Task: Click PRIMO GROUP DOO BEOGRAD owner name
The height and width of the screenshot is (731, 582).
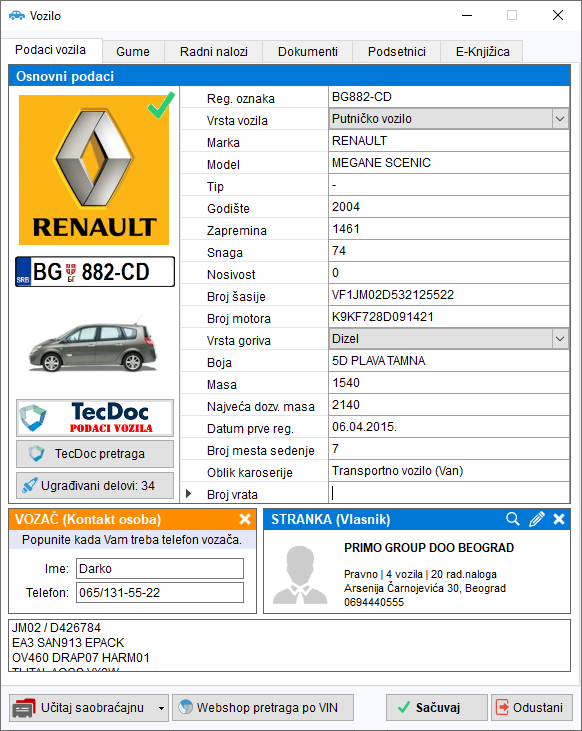Action: pos(429,548)
